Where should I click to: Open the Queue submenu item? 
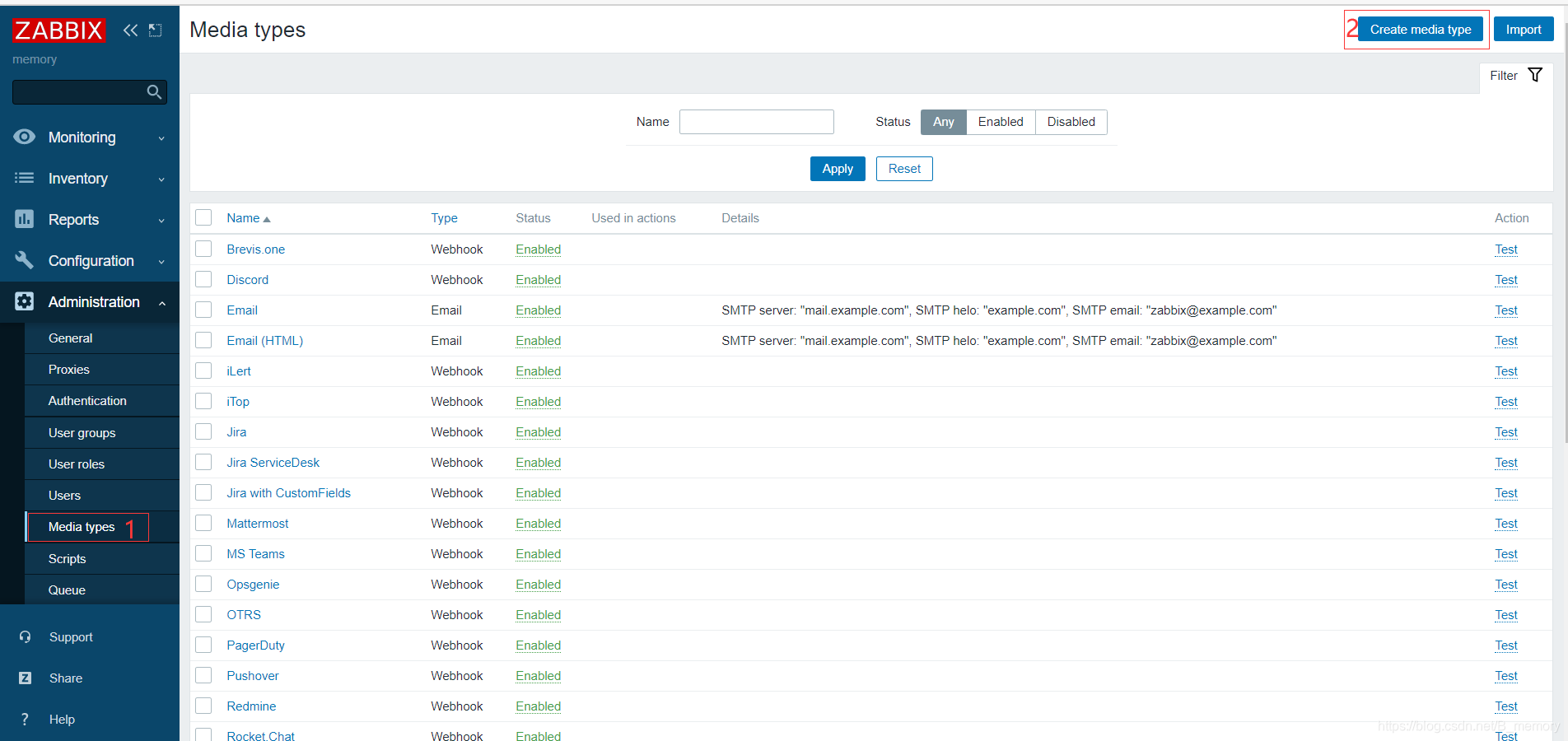[102, 590]
